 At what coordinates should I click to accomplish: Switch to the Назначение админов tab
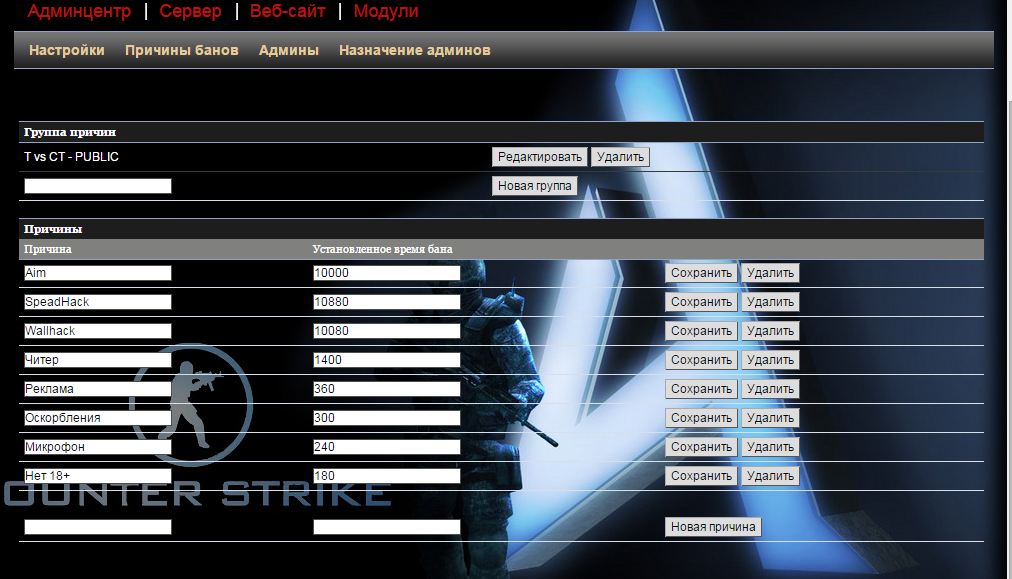click(x=414, y=50)
